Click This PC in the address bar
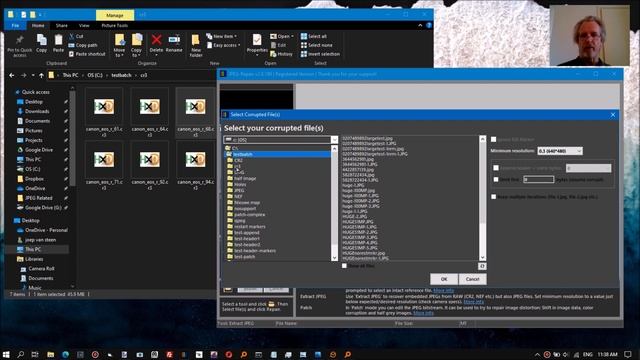 pos(70,75)
